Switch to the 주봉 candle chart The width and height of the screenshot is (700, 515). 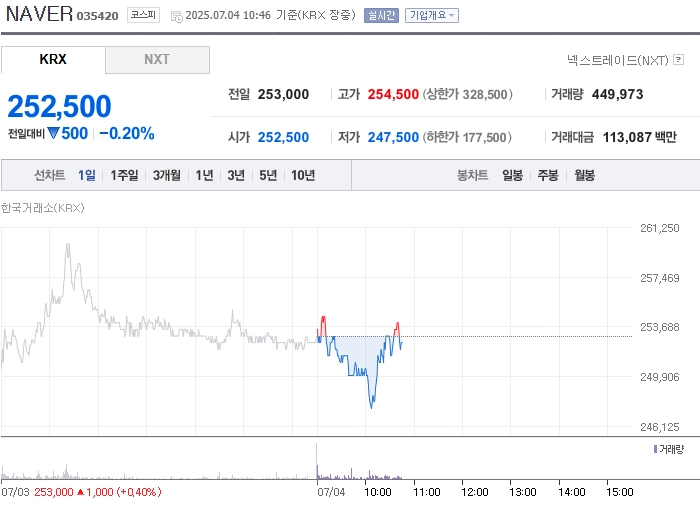548,175
